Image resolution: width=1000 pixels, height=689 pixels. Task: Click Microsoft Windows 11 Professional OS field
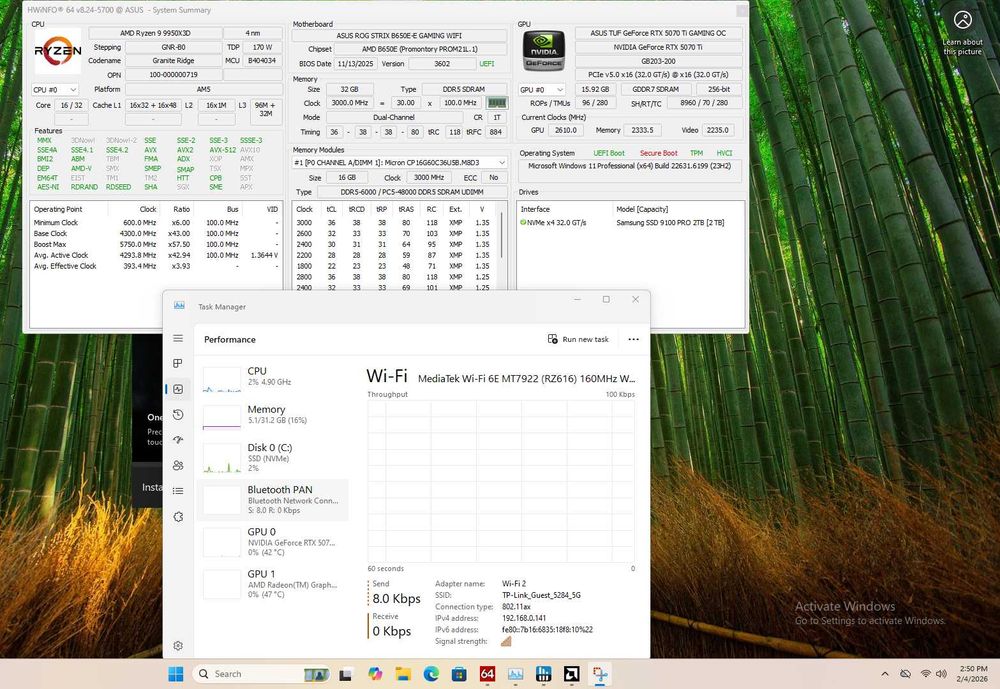629,166
